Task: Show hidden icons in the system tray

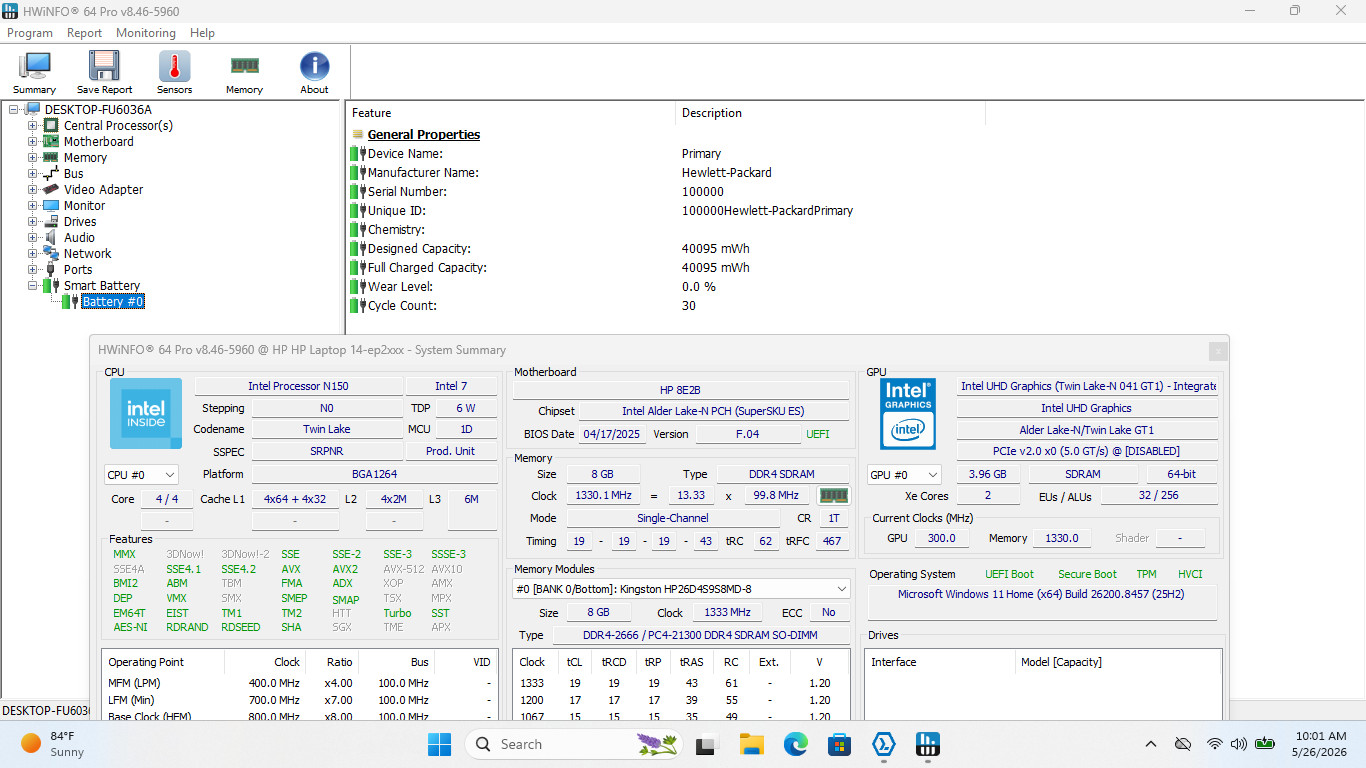Action: pos(1151,744)
